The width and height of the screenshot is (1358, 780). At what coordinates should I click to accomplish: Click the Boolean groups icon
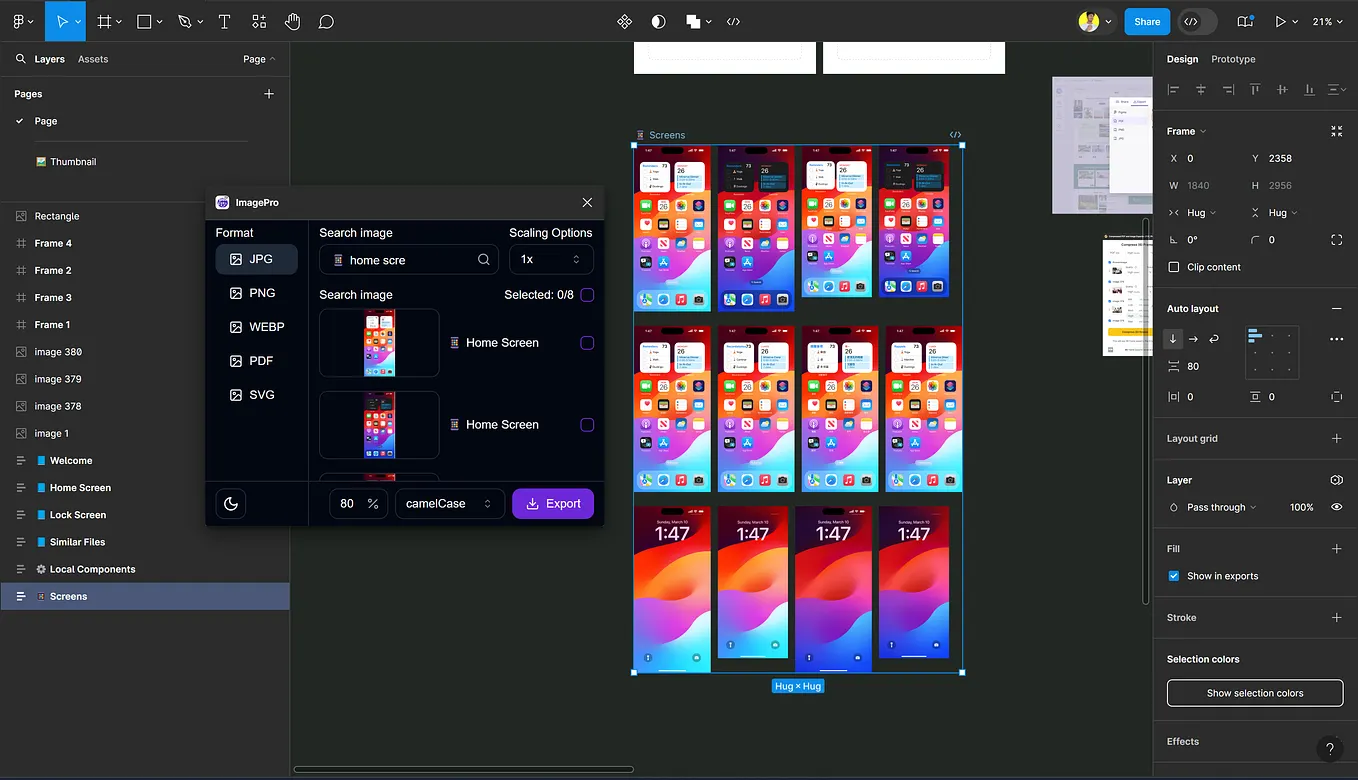coord(693,21)
